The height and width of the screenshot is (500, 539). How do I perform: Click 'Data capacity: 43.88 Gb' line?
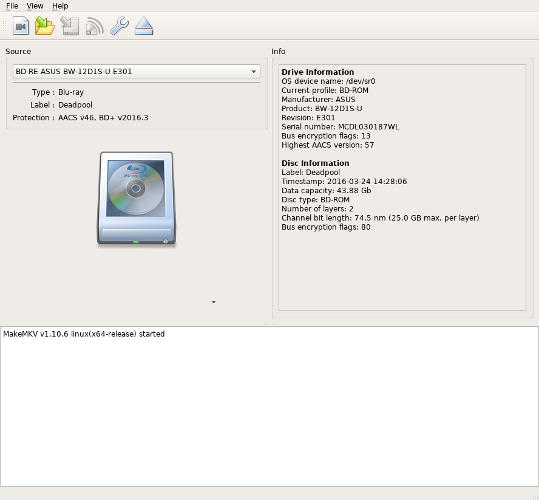tap(326, 191)
